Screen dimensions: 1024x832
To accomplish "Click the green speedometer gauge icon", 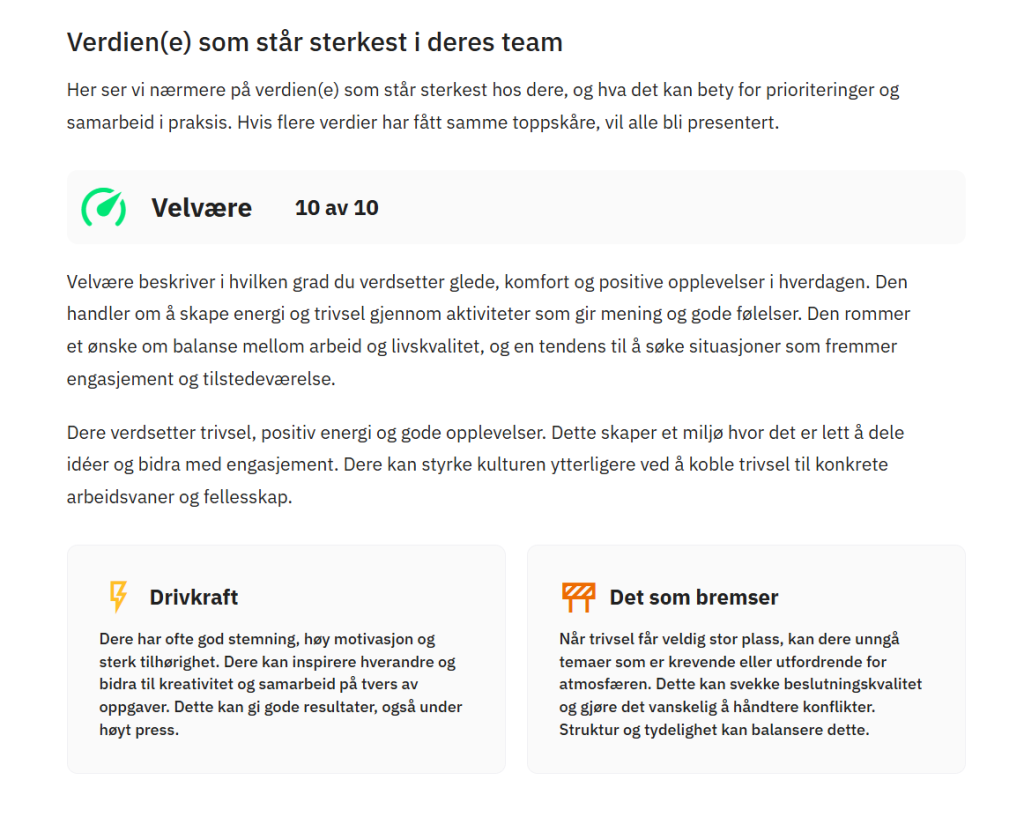I will 103,208.
